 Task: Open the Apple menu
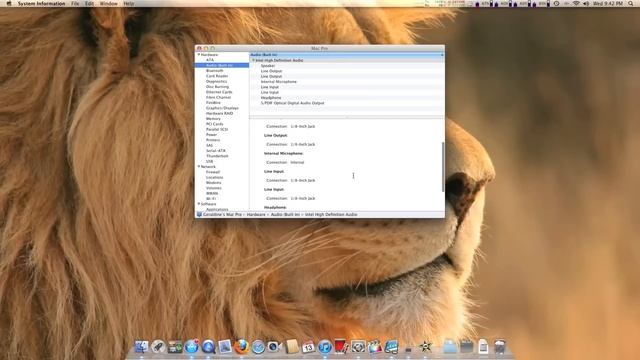[9, 3]
